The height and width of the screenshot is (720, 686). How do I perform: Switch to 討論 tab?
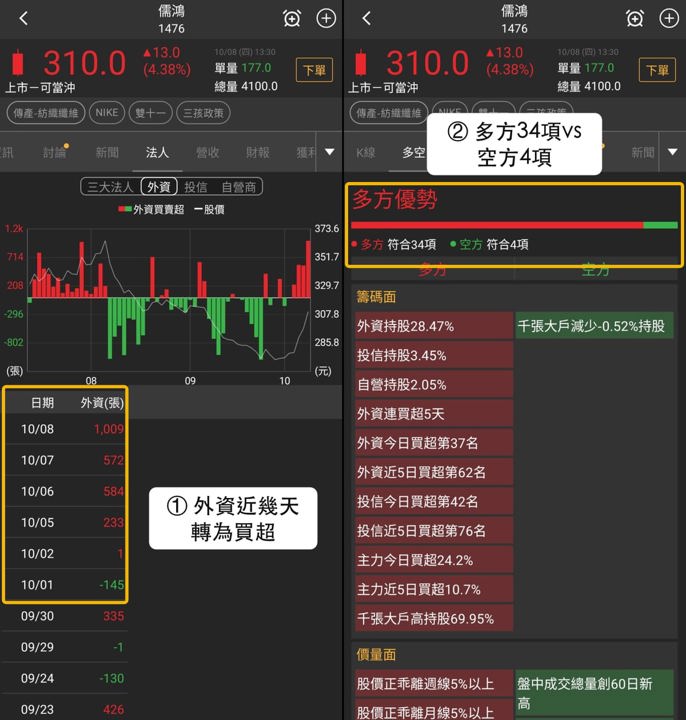click(x=55, y=152)
